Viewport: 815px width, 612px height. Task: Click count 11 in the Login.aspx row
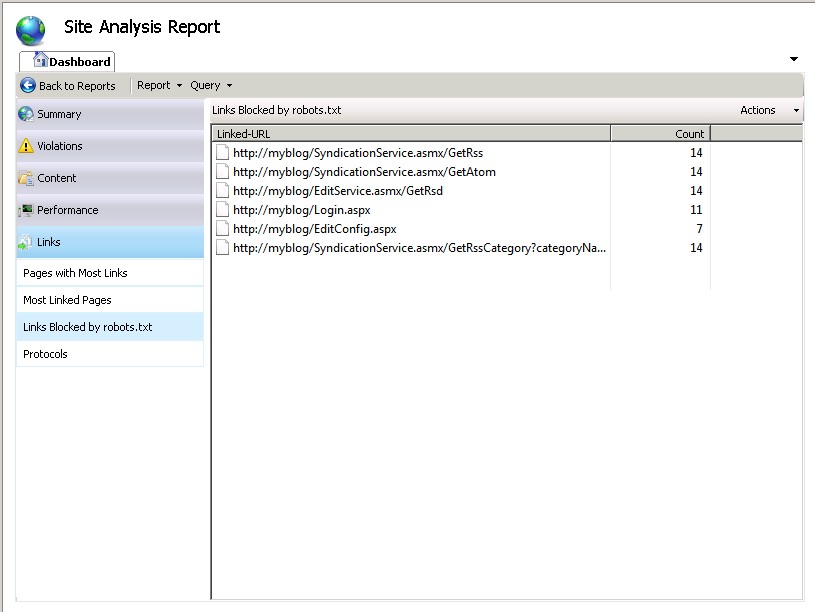tap(696, 210)
